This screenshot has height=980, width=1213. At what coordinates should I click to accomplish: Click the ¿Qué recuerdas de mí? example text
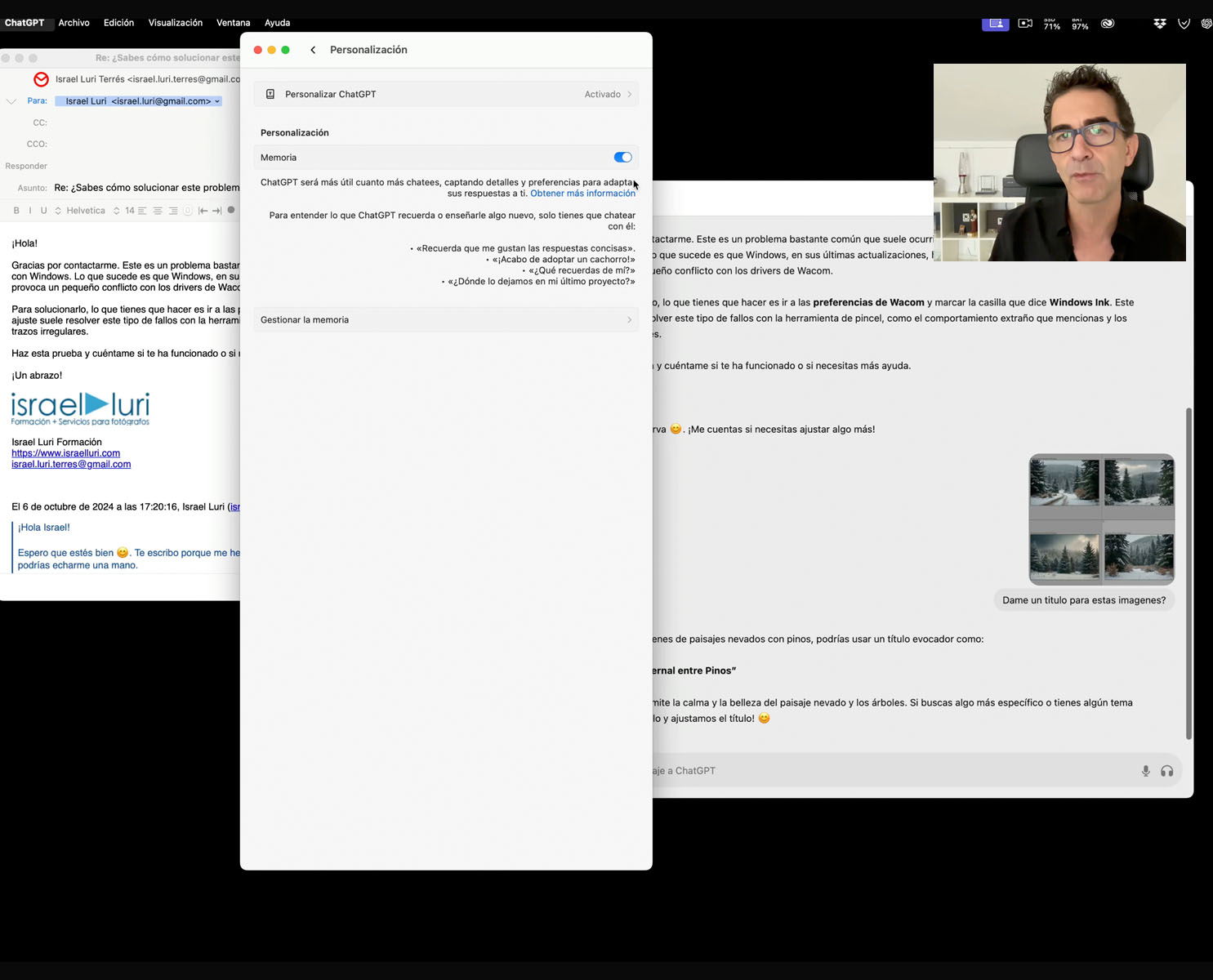pyautogui.click(x=582, y=270)
